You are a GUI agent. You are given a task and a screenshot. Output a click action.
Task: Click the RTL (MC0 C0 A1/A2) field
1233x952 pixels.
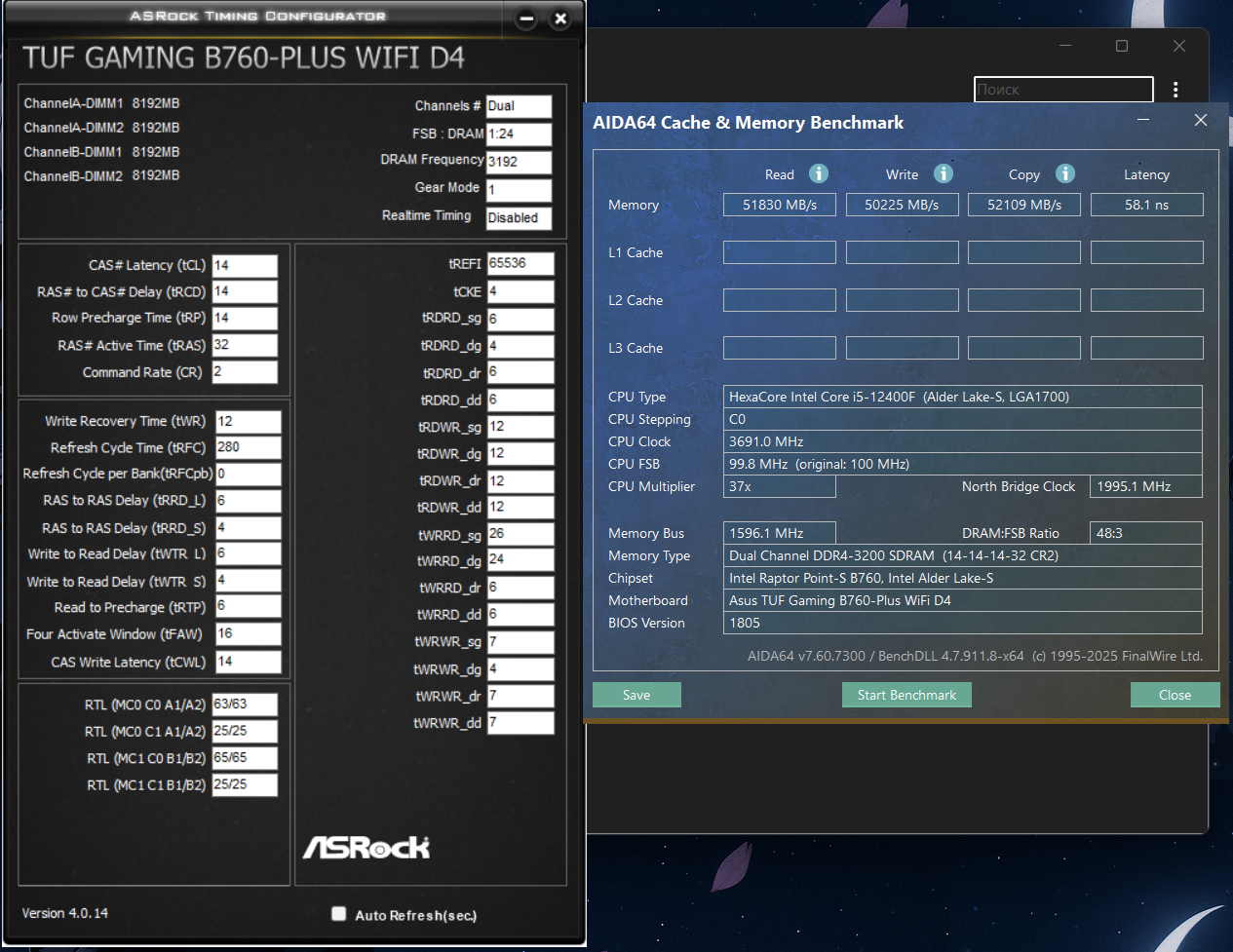click(x=245, y=704)
